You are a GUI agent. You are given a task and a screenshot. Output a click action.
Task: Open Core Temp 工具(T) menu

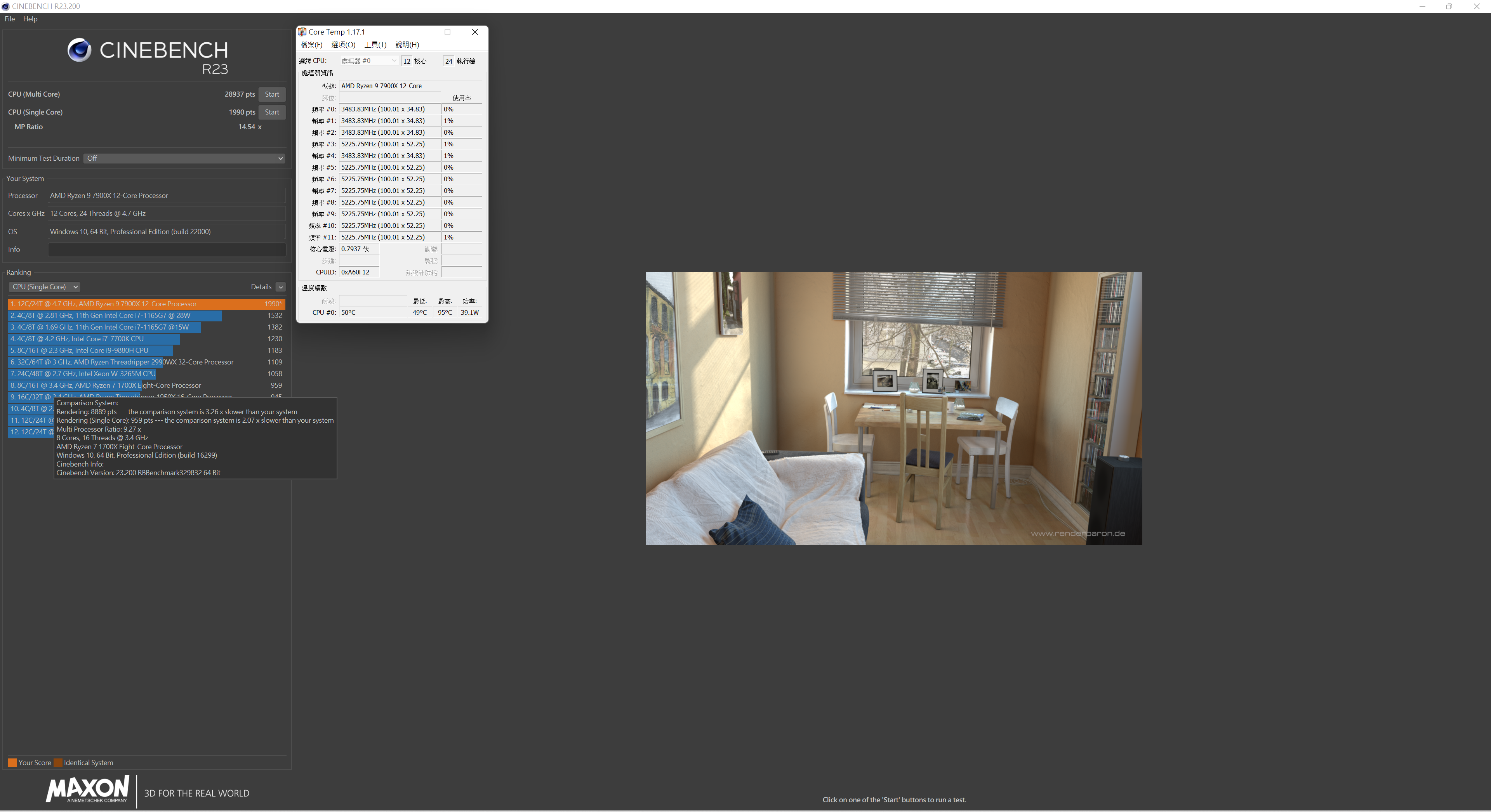[x=375, y=45]
